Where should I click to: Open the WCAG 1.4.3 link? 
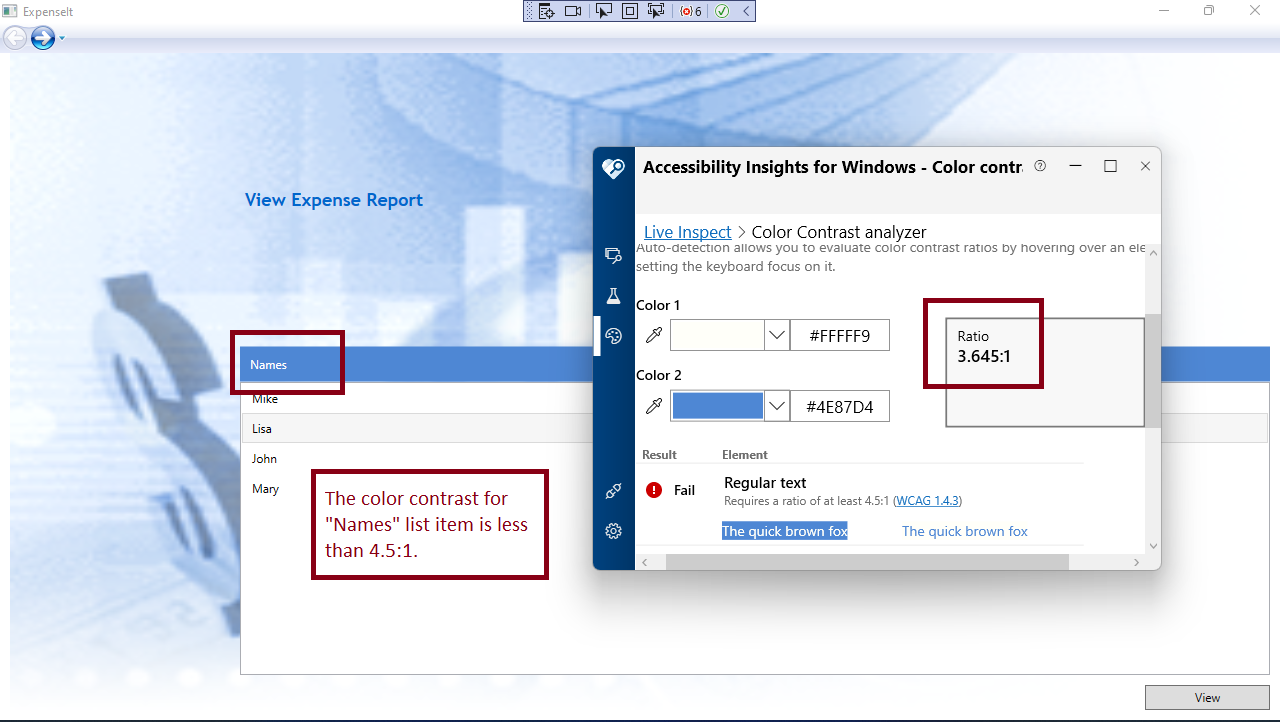(927, 500)
